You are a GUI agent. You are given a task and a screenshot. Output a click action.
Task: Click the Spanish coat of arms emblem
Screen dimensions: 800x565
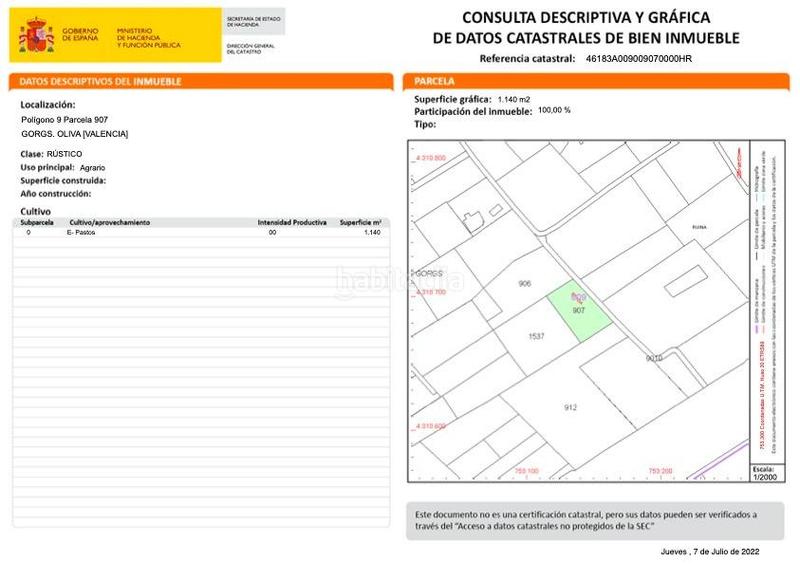[37, 37]
